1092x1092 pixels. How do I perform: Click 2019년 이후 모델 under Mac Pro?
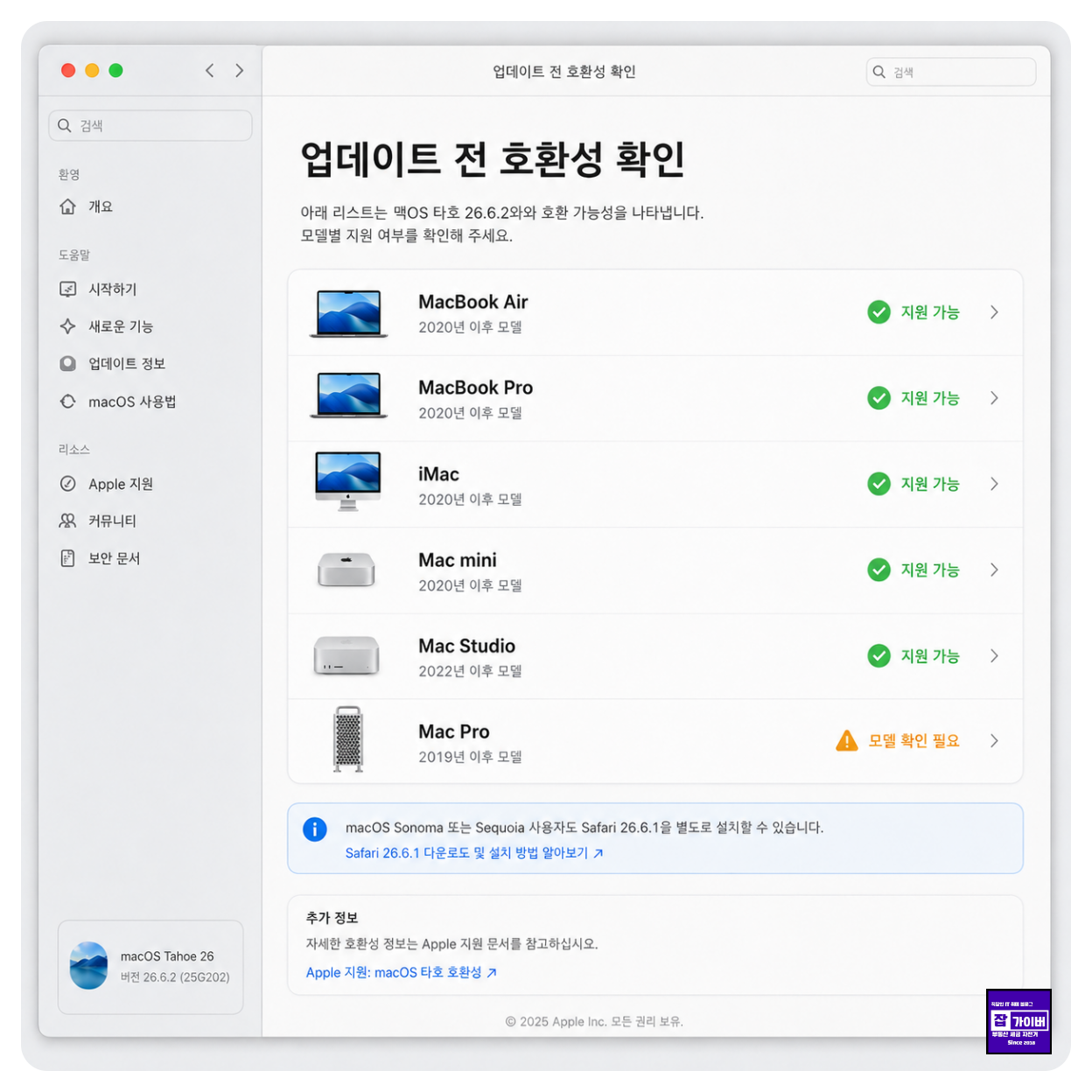[x=470, y=757]
